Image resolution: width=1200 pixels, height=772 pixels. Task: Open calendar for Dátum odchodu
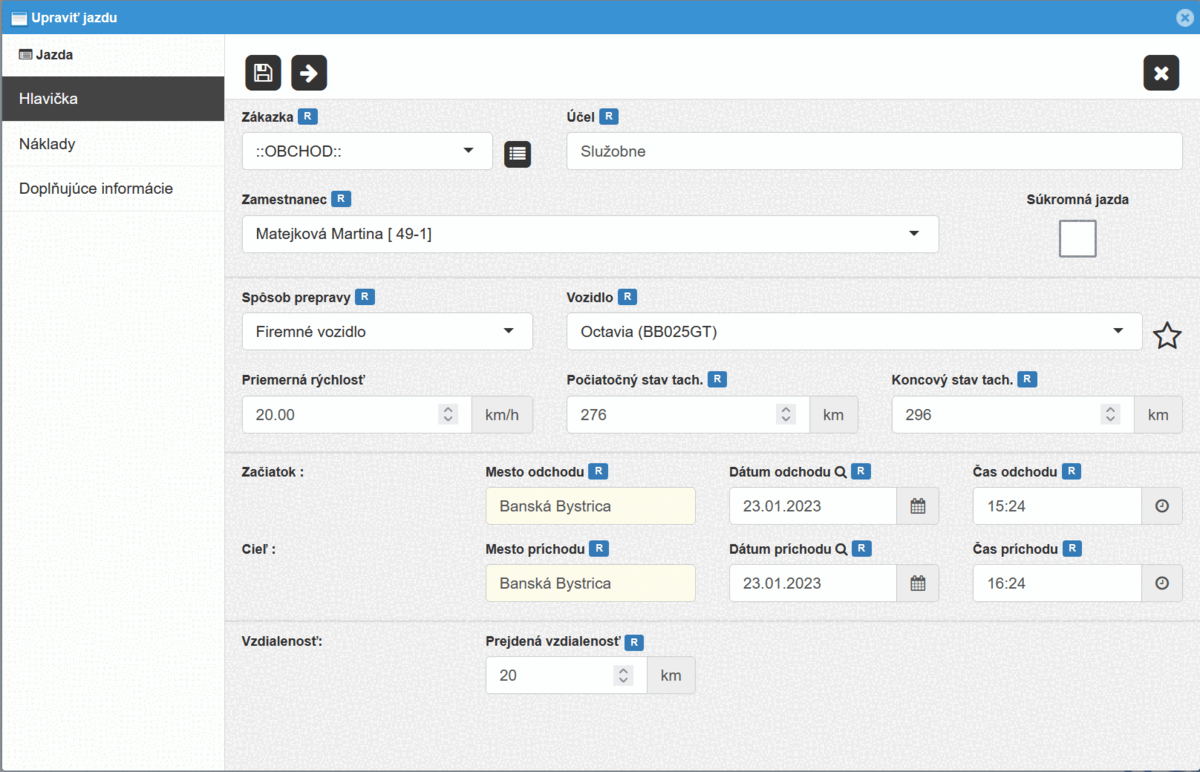(917, 506)
